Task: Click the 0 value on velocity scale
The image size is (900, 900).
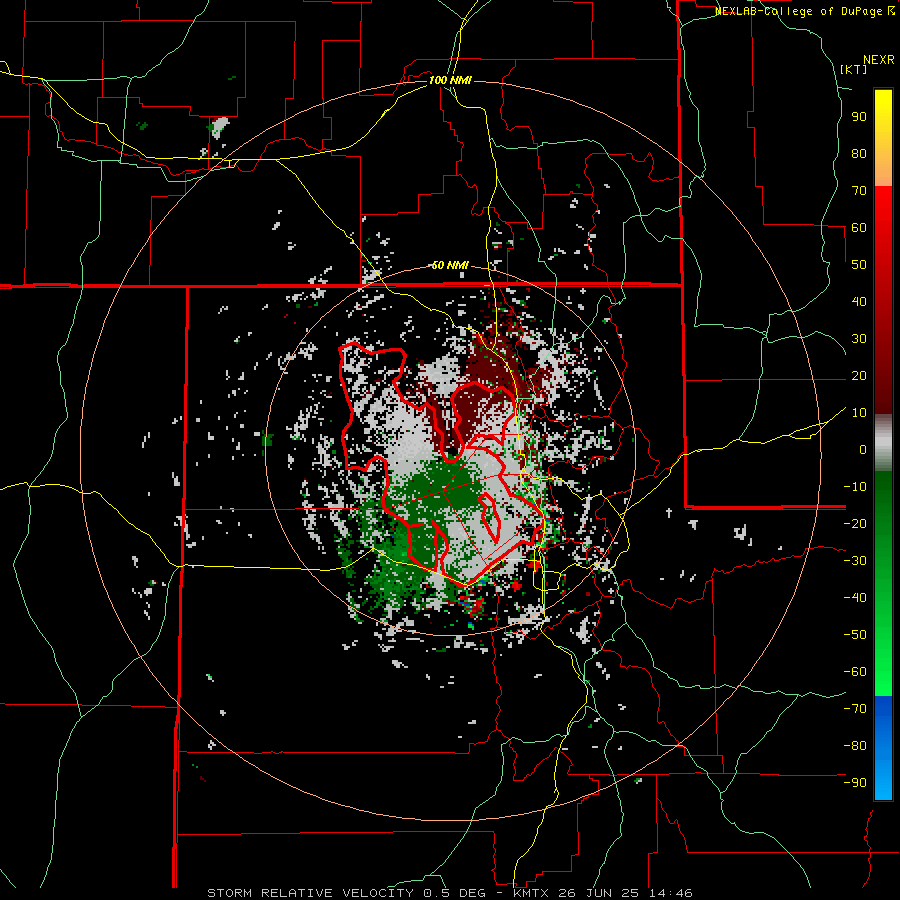Action: pyautogui.click(x=863, y=449)
